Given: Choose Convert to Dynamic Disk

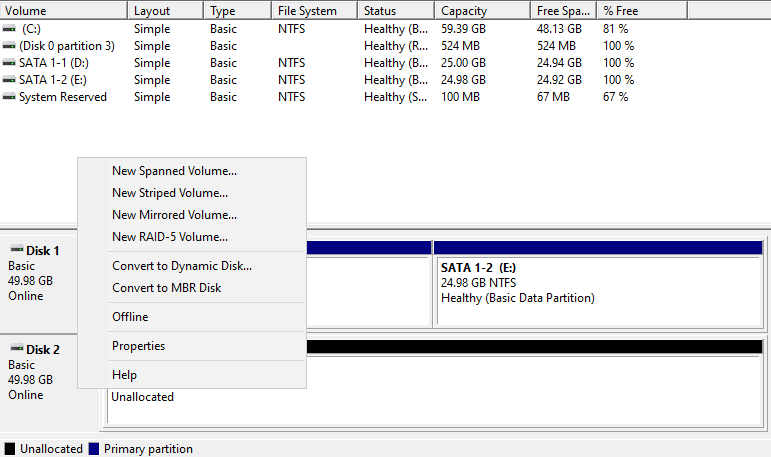Looking at the screenshot, I should click(192, 266).
